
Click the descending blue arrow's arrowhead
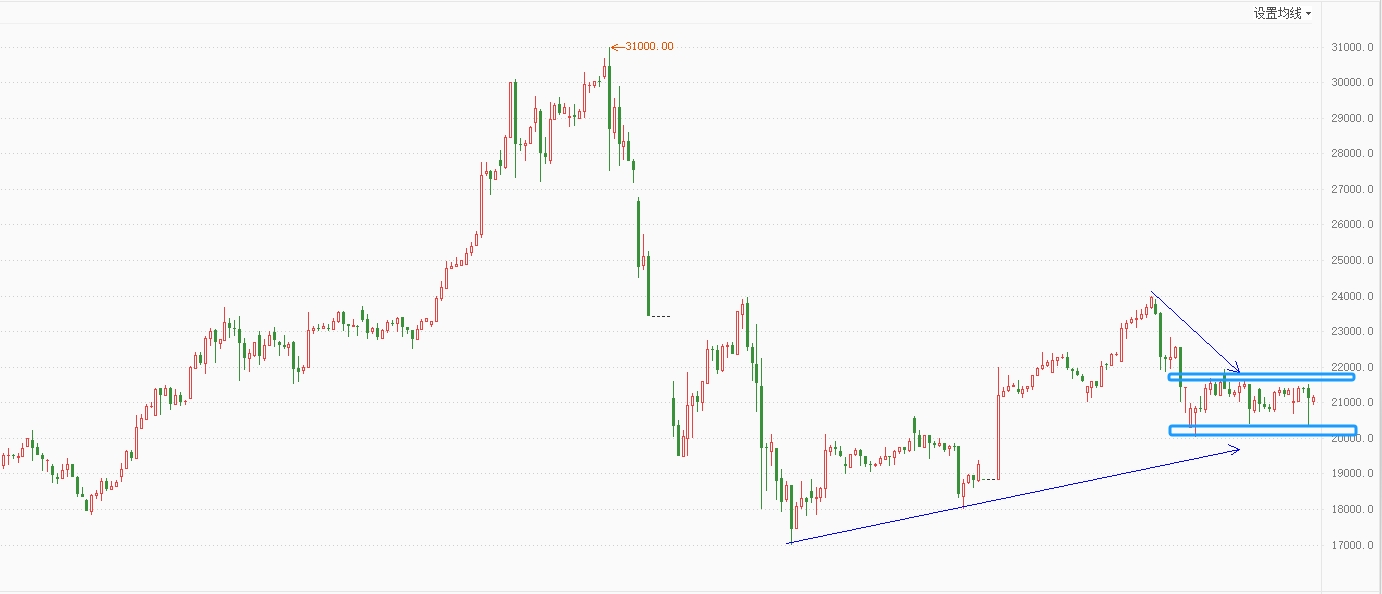click(x=1238, y=368)
